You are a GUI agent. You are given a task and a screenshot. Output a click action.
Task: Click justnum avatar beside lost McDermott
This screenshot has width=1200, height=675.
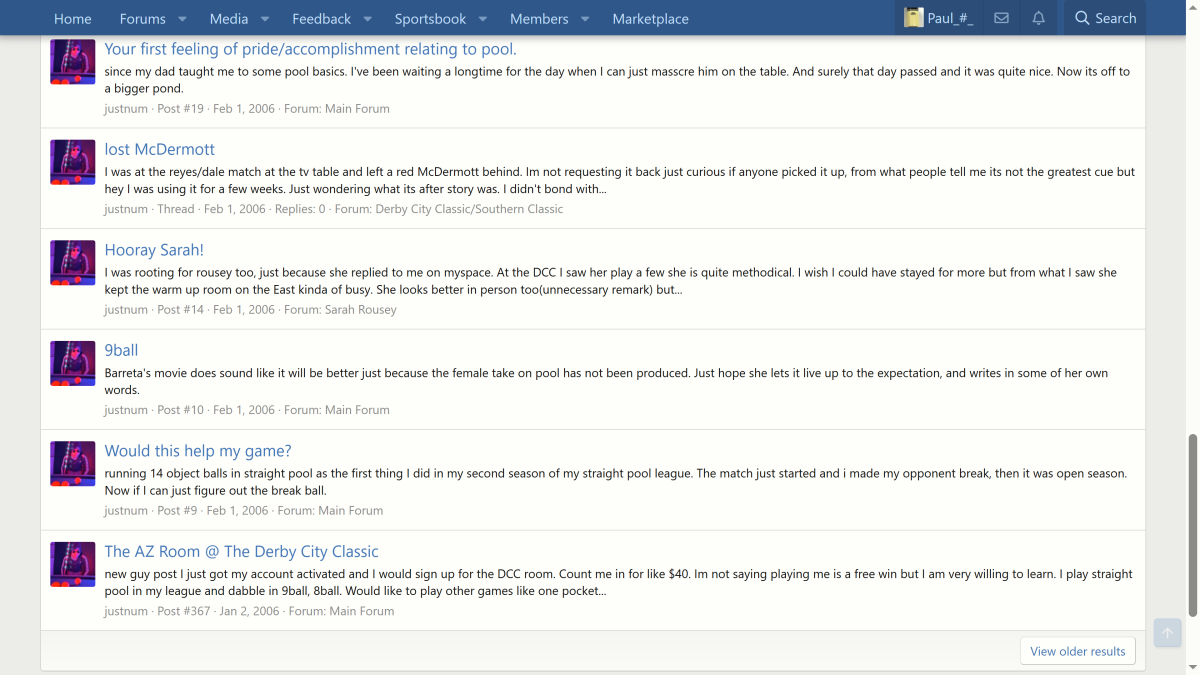pos(73,162)
